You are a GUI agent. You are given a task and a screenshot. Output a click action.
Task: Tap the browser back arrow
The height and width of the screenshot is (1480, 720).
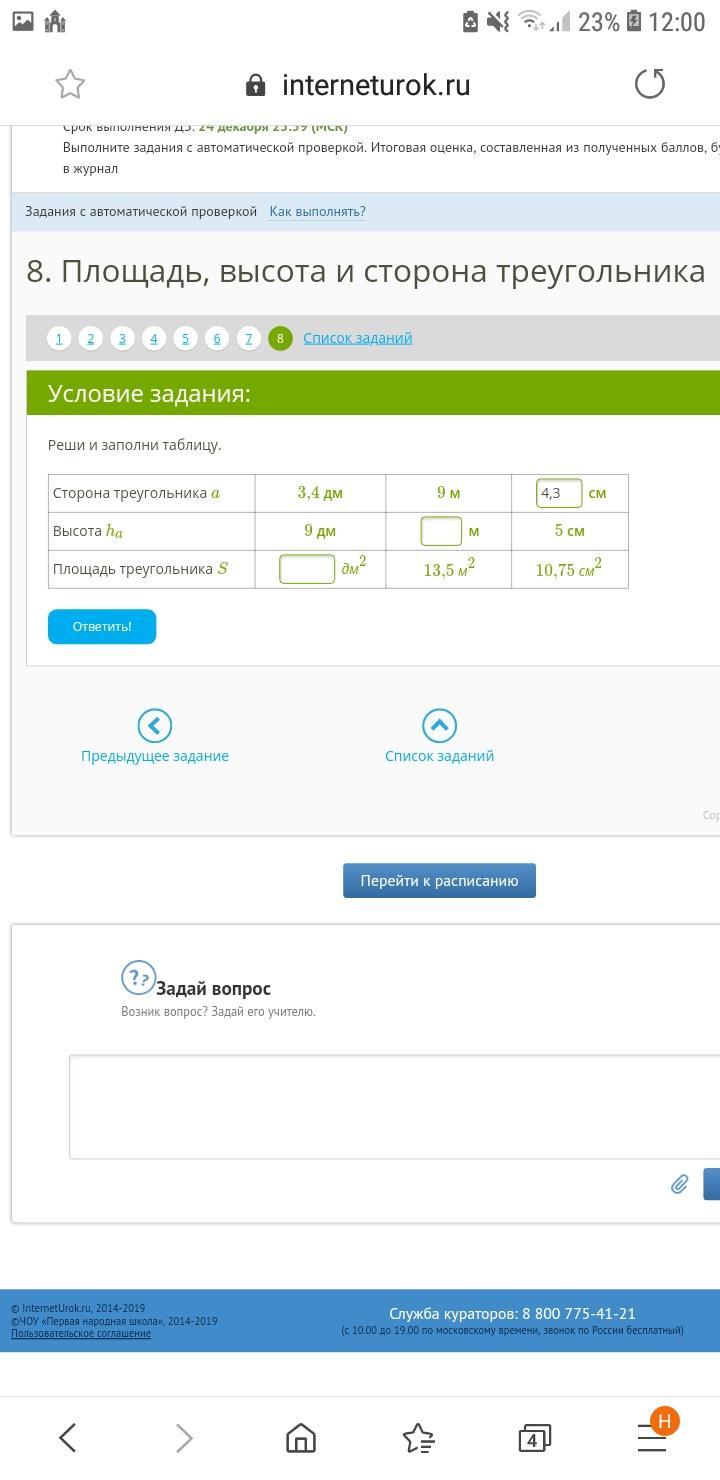tap(68, 1438)
